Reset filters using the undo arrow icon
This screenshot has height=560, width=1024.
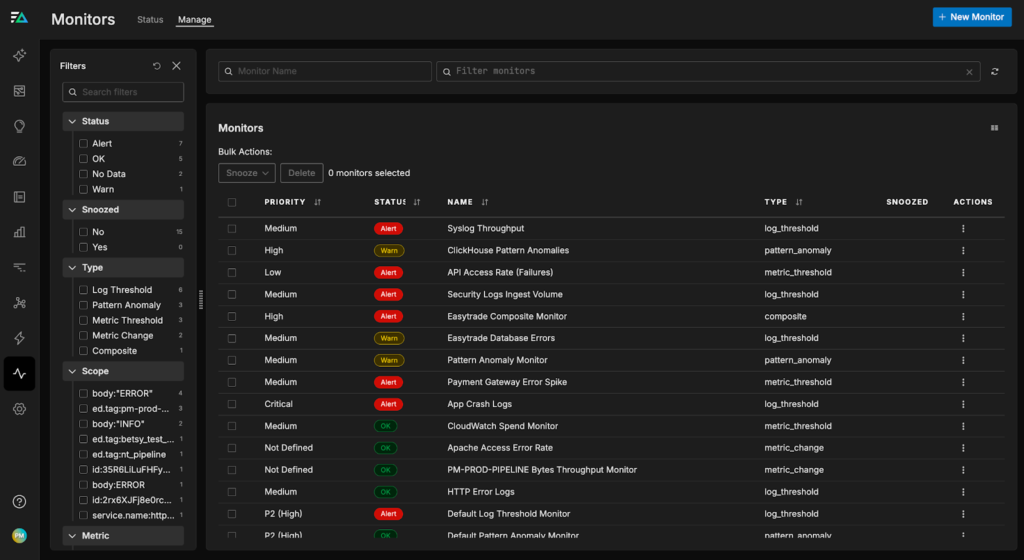[157, 66]
